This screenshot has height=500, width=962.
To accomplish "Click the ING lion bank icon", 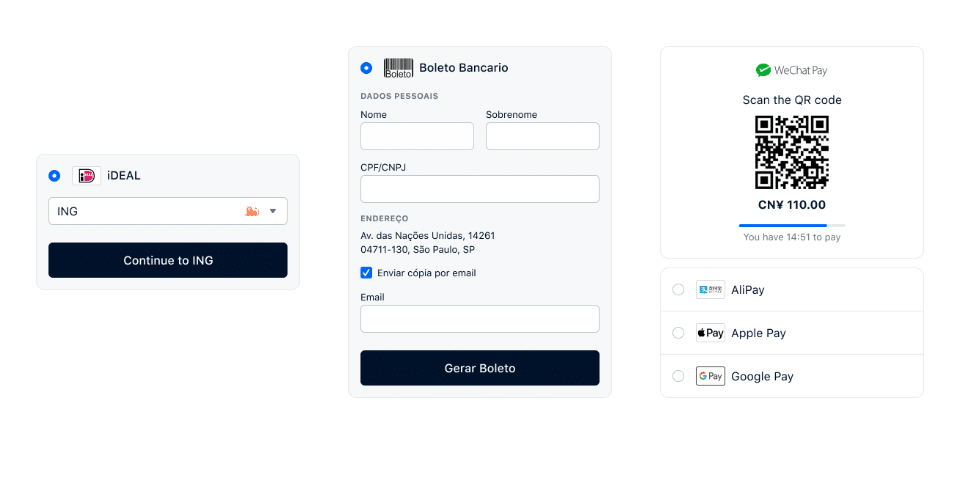I will (252, 211).
